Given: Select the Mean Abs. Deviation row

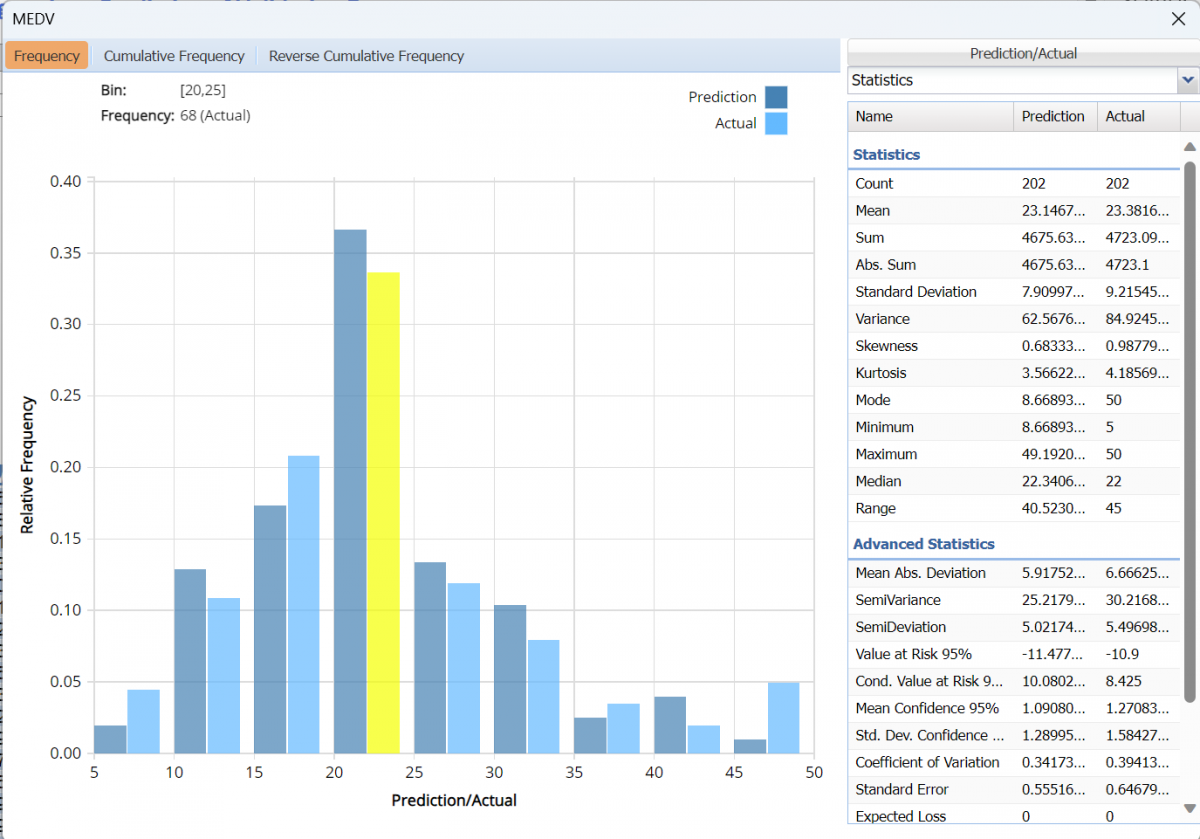Looking at the screenshot, I should 1013,573.
